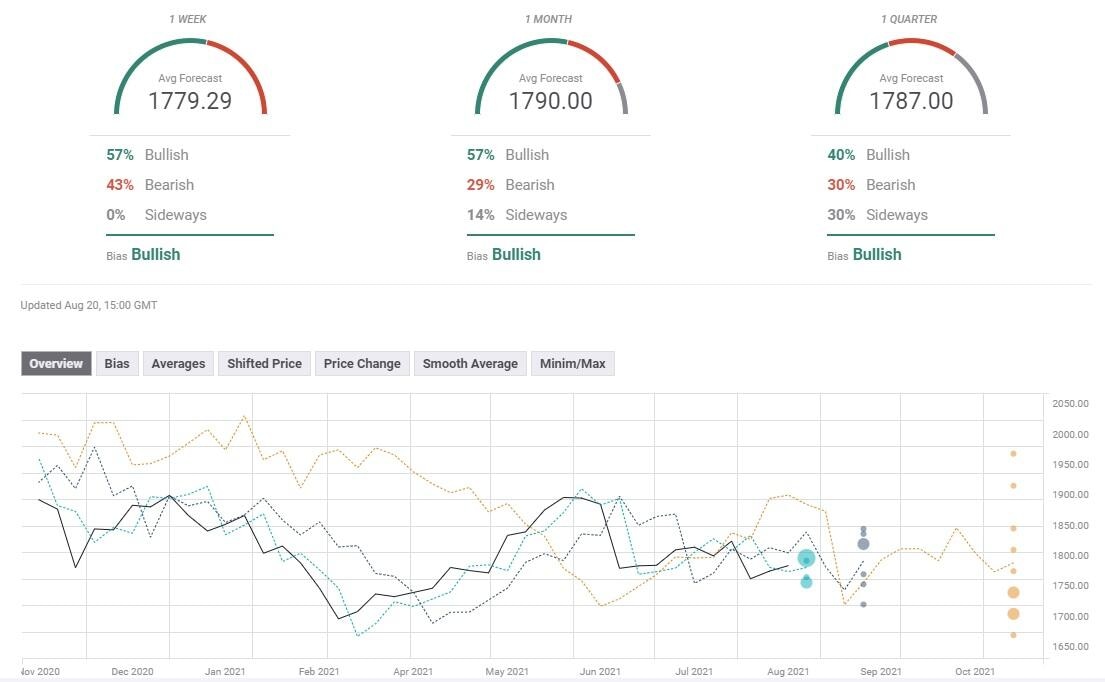1105x682 pixels.
Task: Open the Averages tab
Action: click(178, 363)
